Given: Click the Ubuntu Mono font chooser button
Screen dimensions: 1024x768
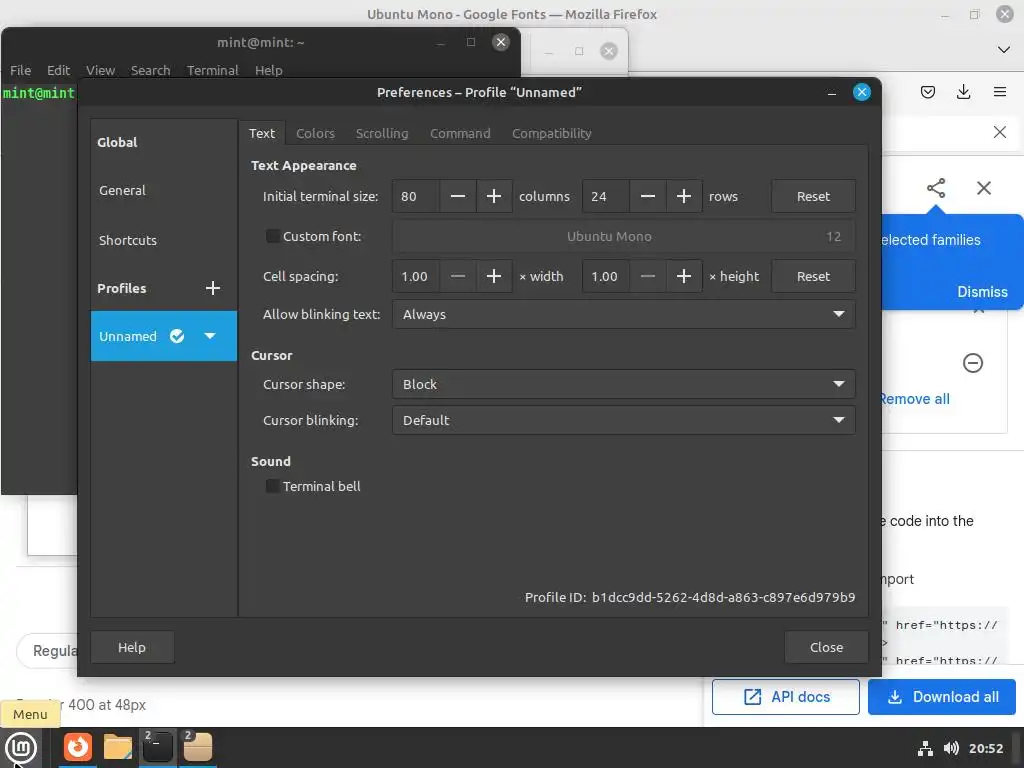Looking at the screenshot, I should tap(624, 236).
